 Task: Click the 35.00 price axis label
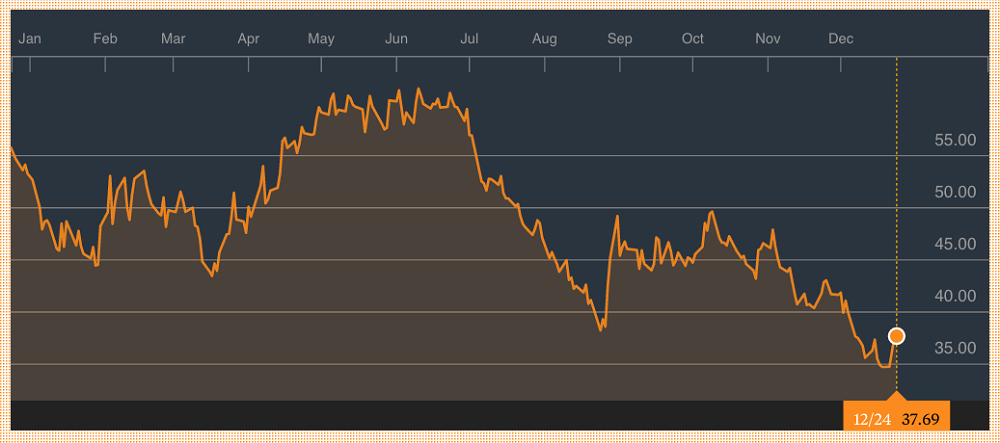(955, 349)
